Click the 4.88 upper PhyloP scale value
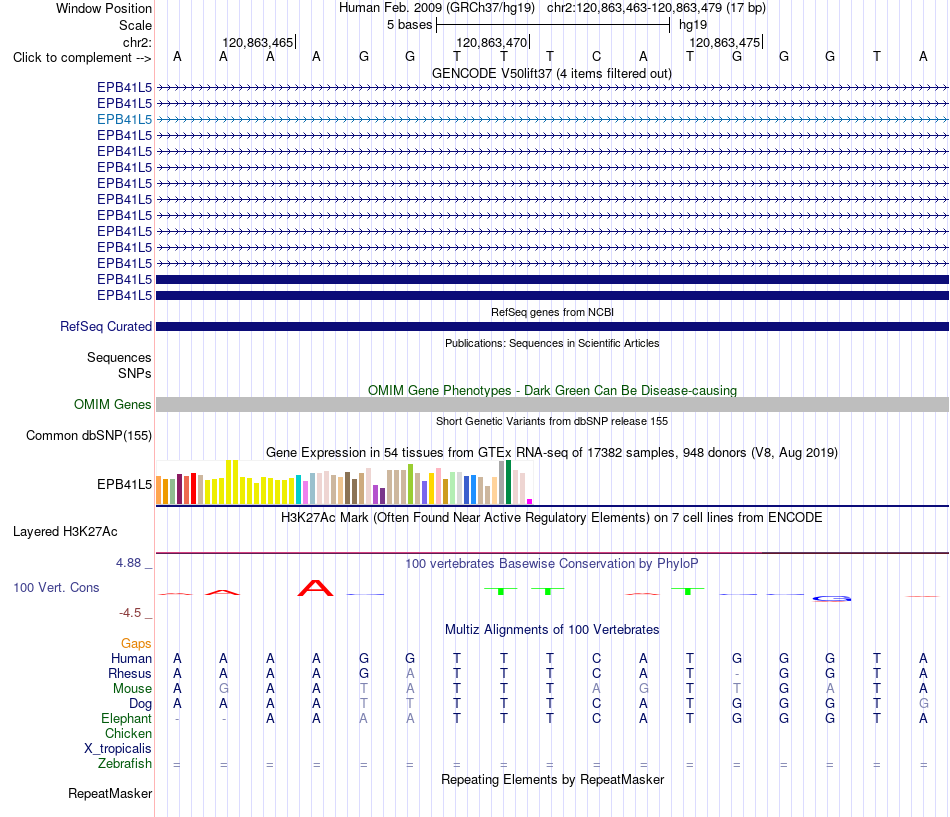The height and width of the screenshot is (817, 950). (128, 563)
